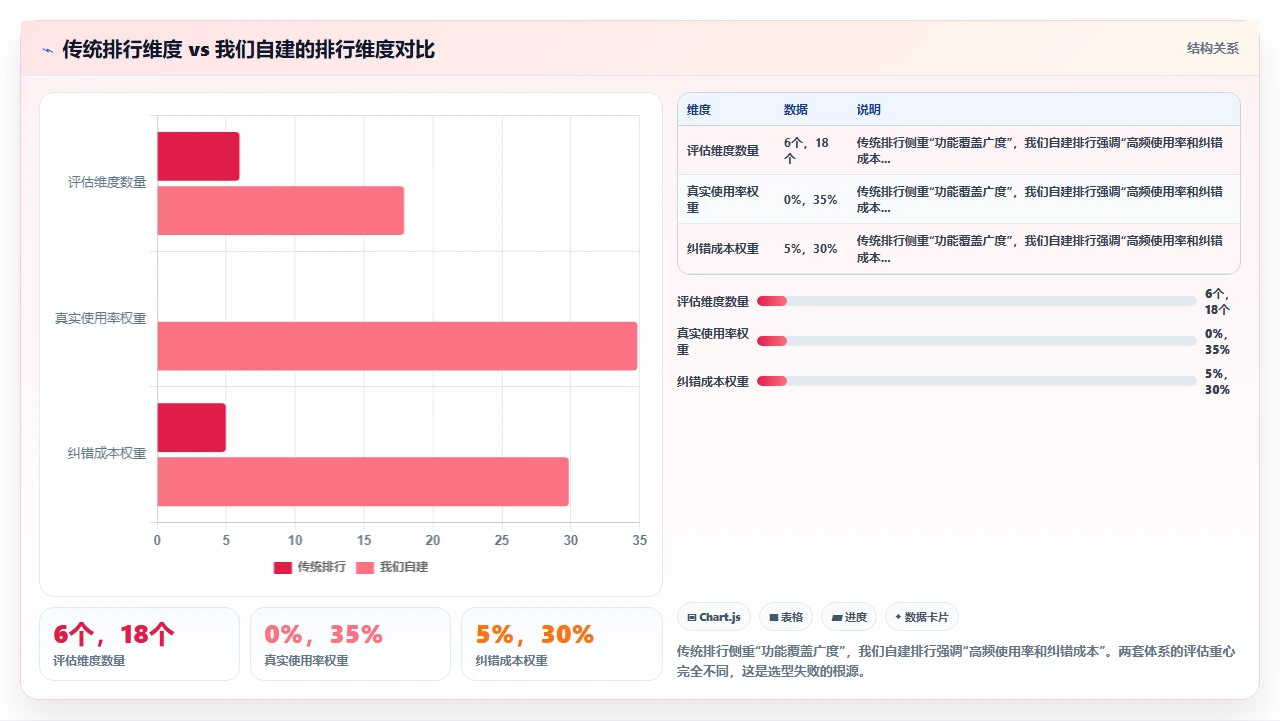
Task: Click the 数据卡片 tag
Action: click(922, 617)
